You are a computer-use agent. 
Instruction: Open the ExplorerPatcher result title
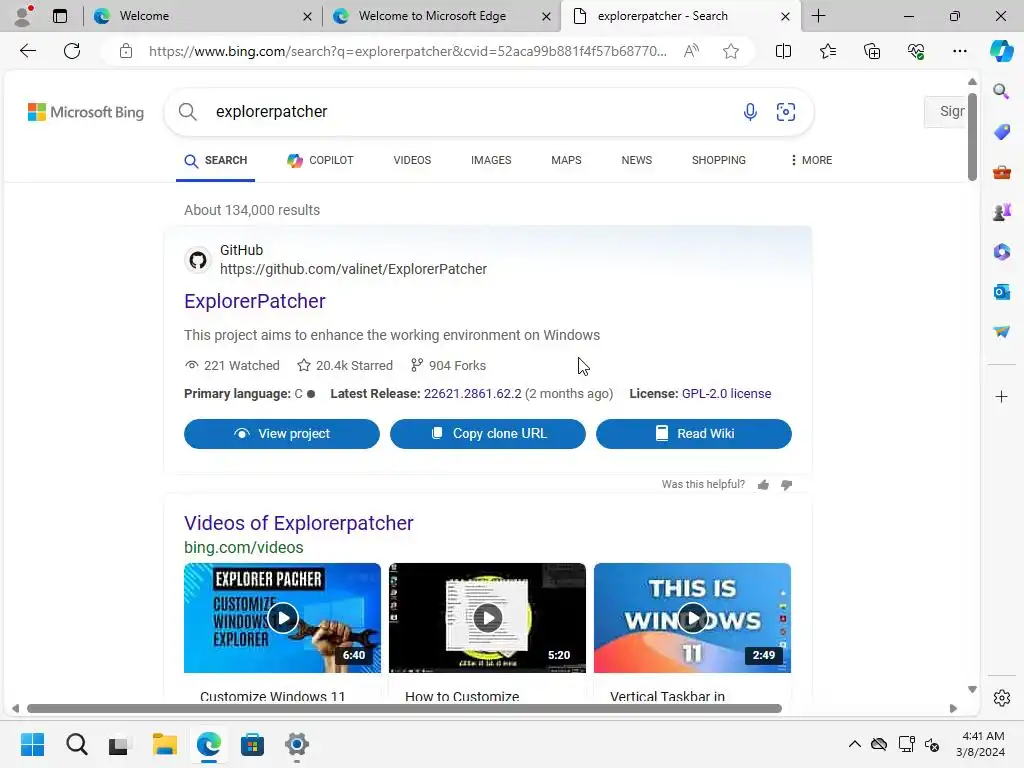[255, 301]
